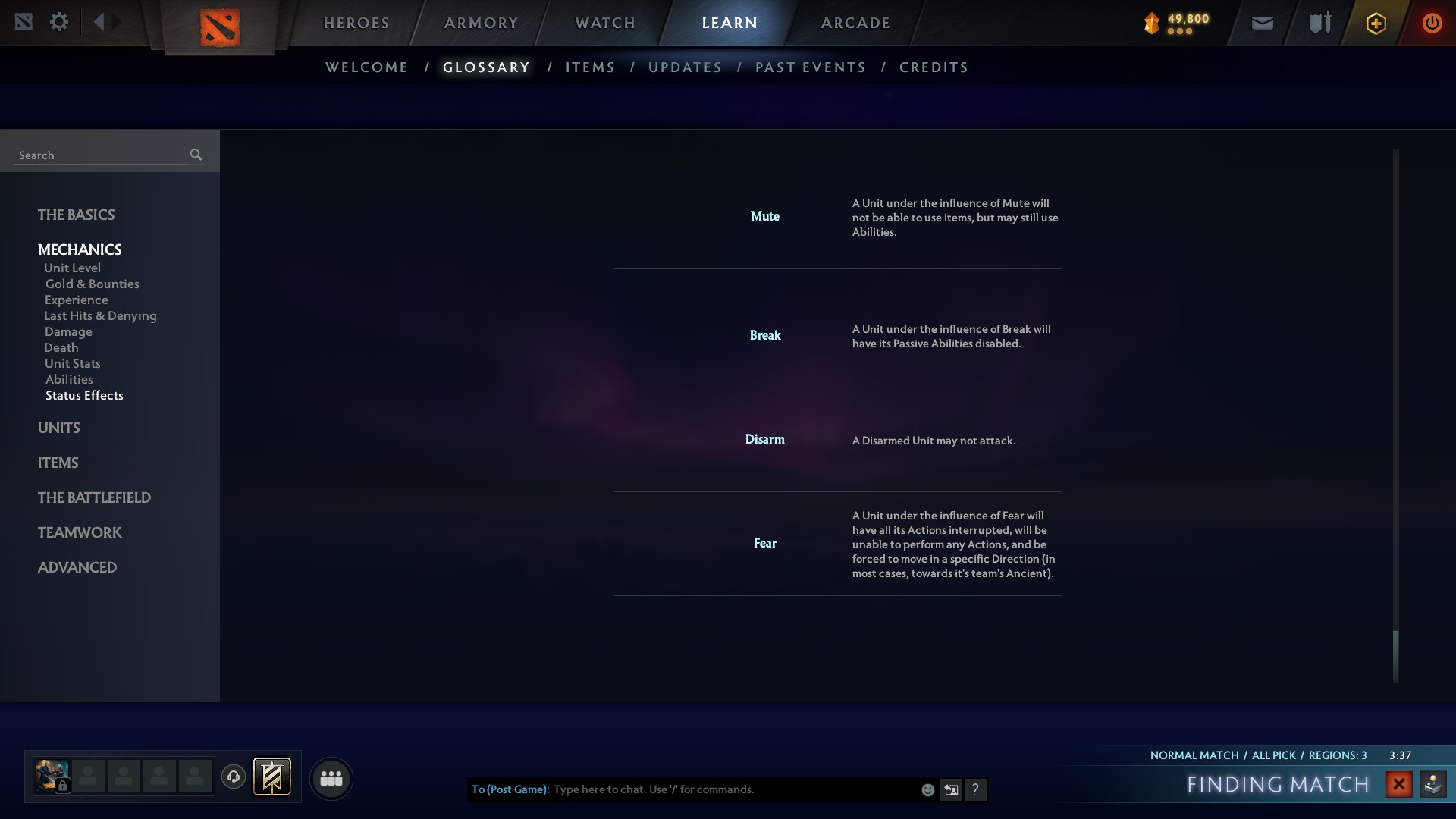Expand ADVANCED section in sidebar

(77, 567)
